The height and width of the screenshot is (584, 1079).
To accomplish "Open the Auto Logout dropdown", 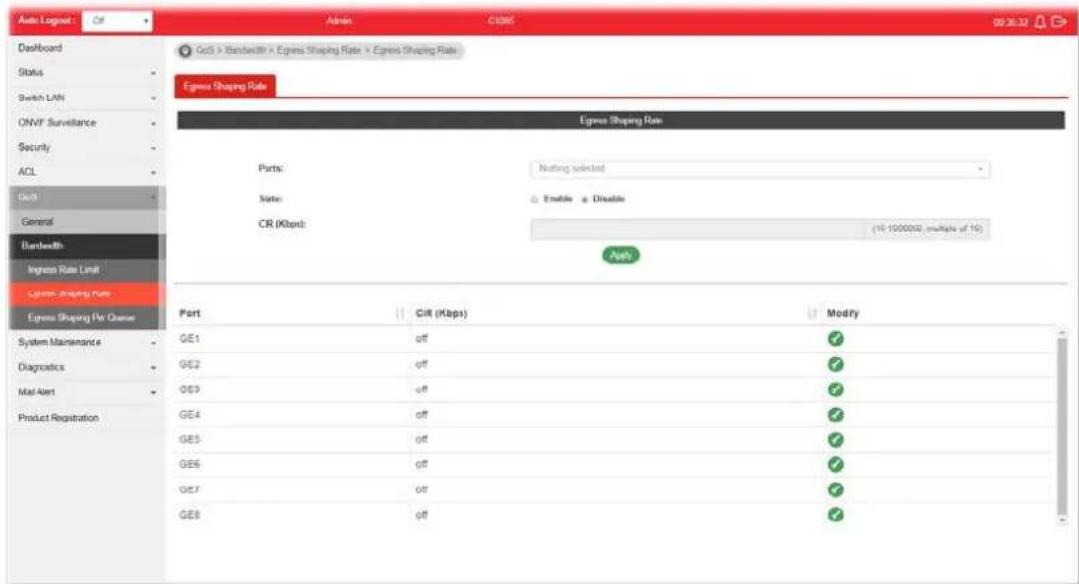I will (117, 21).
